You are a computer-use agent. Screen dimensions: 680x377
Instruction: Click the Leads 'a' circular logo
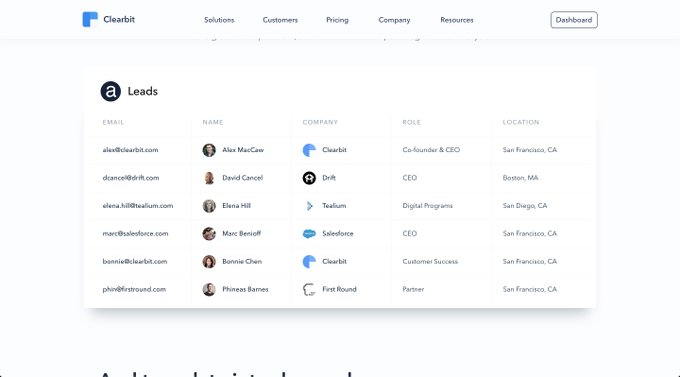point(111,91)
